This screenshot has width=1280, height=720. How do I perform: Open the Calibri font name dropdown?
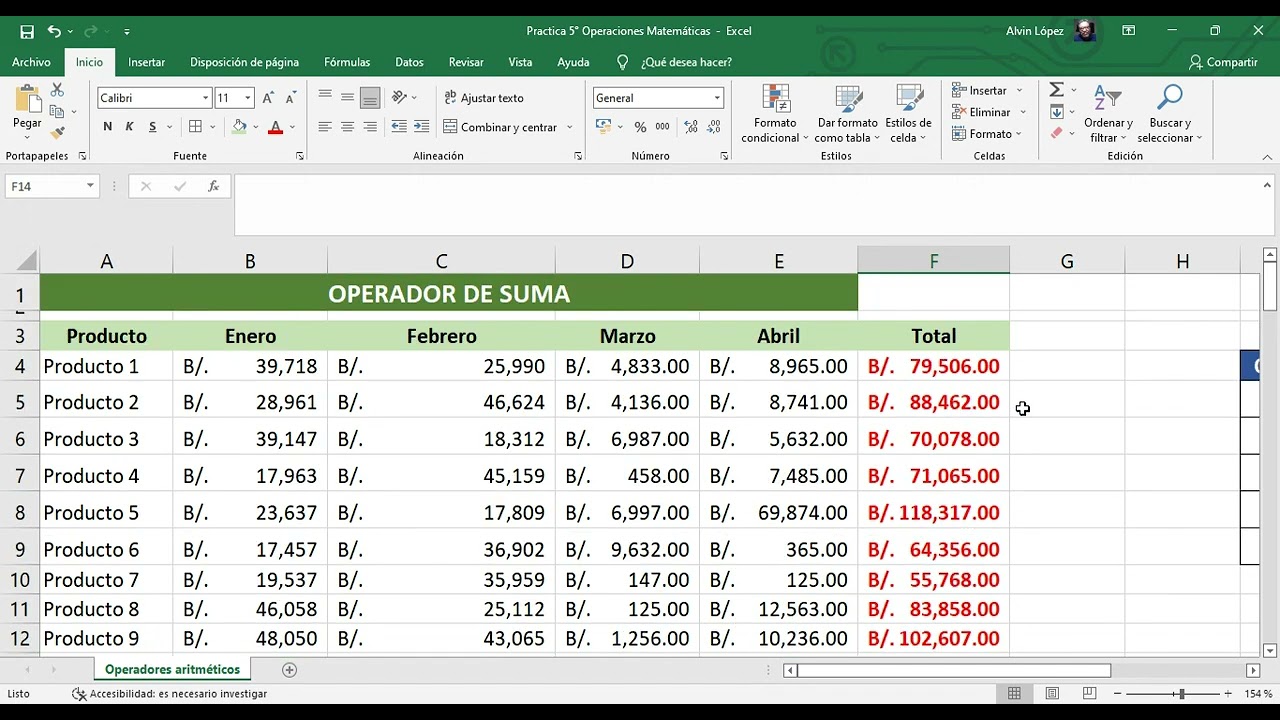205,98
